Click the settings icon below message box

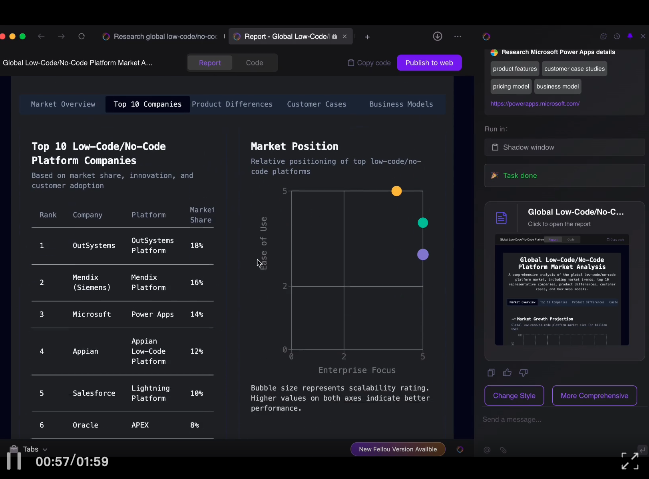[487, 450]
